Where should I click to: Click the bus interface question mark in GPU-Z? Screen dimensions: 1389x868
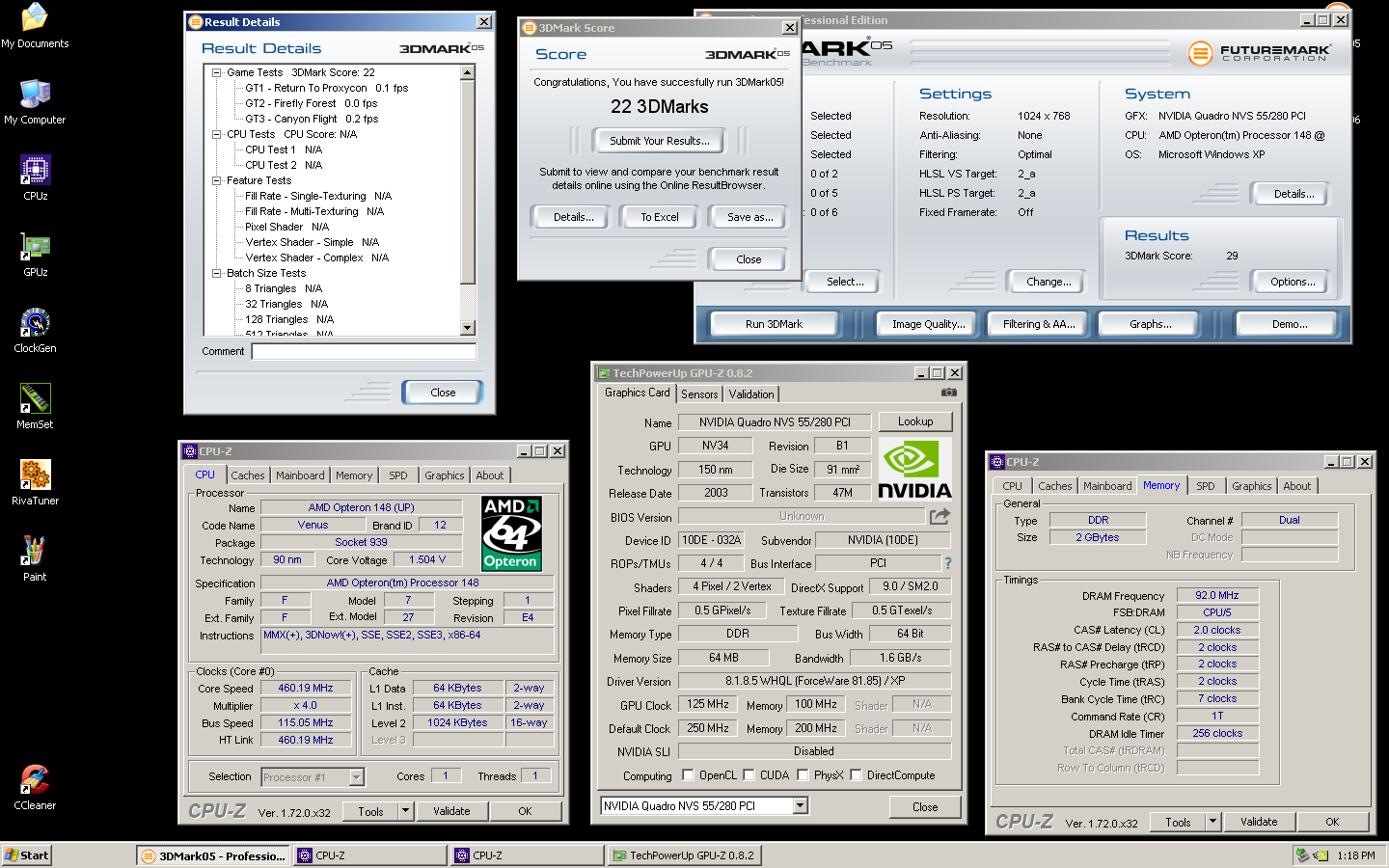[947, 563]
